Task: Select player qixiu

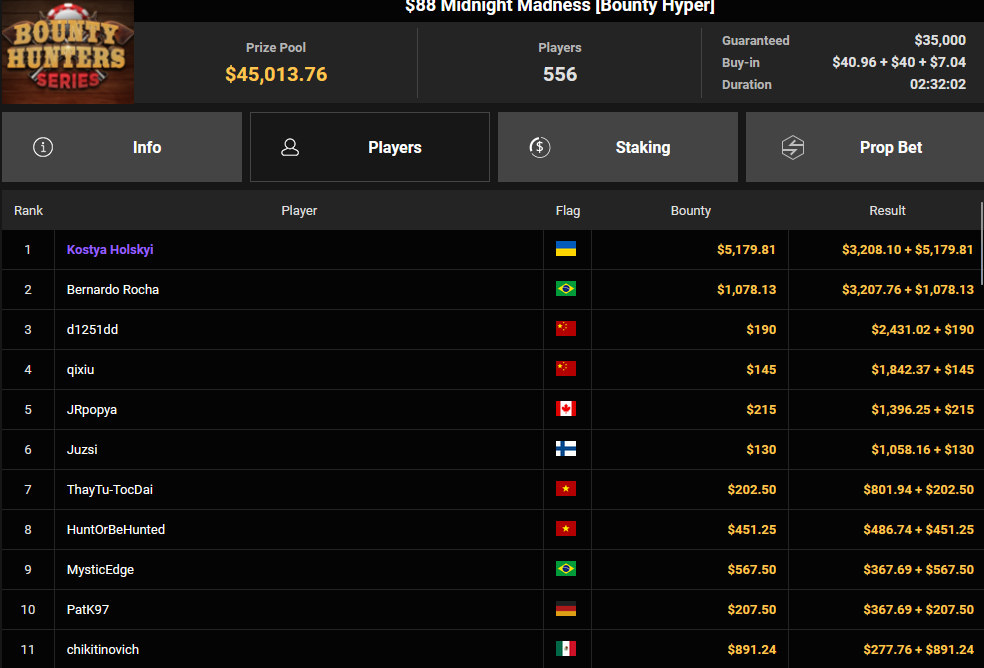Action: pyautogui.click(x=80, y=370)
